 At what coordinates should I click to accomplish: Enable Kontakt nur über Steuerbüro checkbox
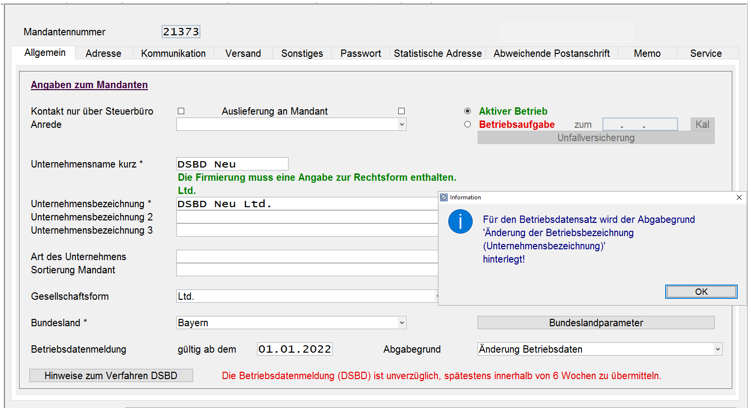point(181,111)
